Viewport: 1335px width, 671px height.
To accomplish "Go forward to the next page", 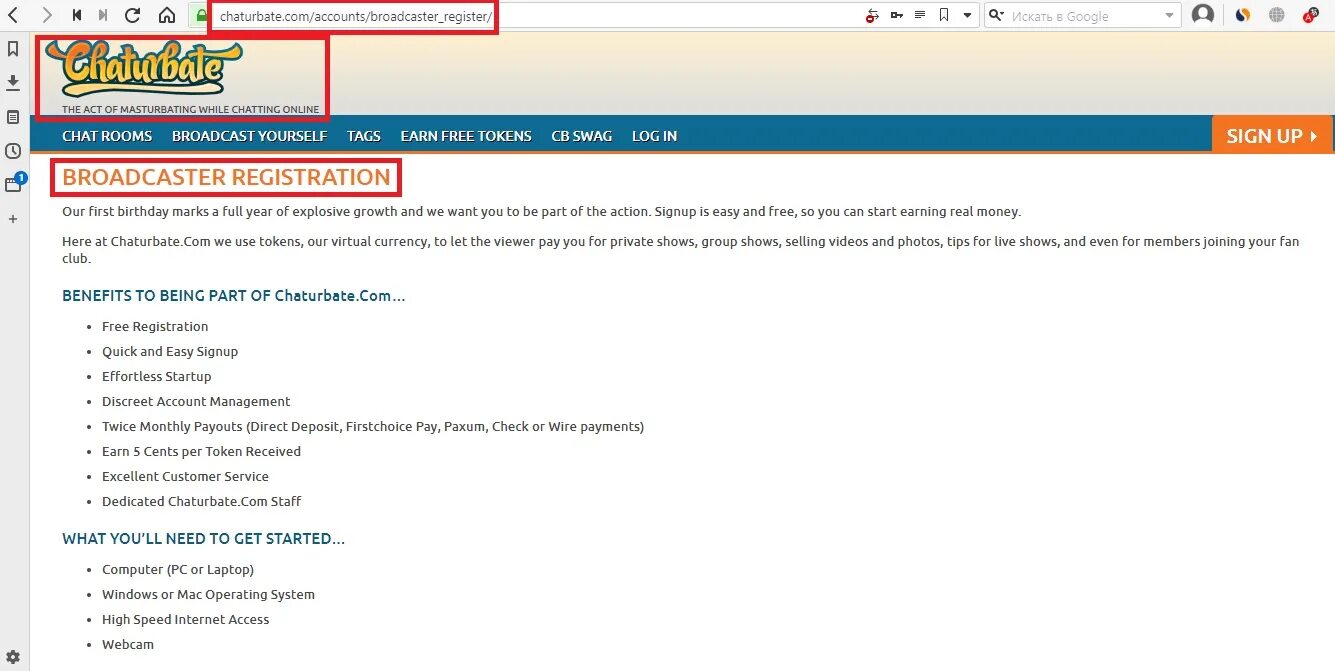I will [x=46, y=15].
